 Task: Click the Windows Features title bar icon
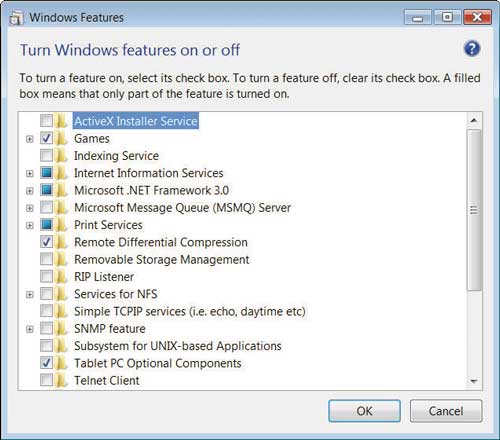(x=16, y=18)
